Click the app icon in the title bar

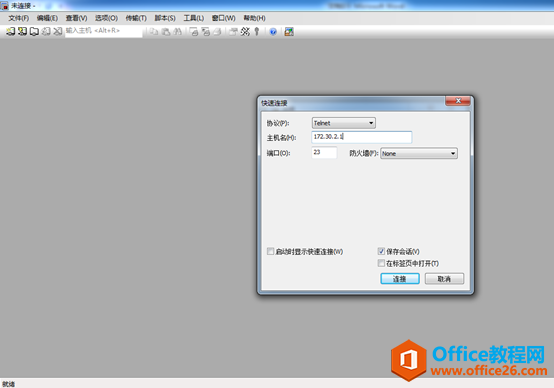pos(4,5)
